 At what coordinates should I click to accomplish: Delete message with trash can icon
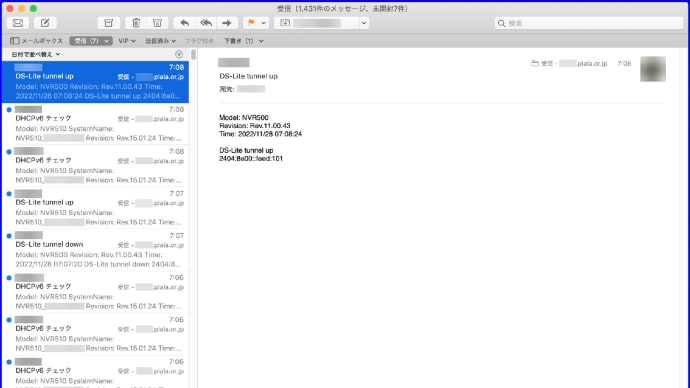[x=136, y=23]
